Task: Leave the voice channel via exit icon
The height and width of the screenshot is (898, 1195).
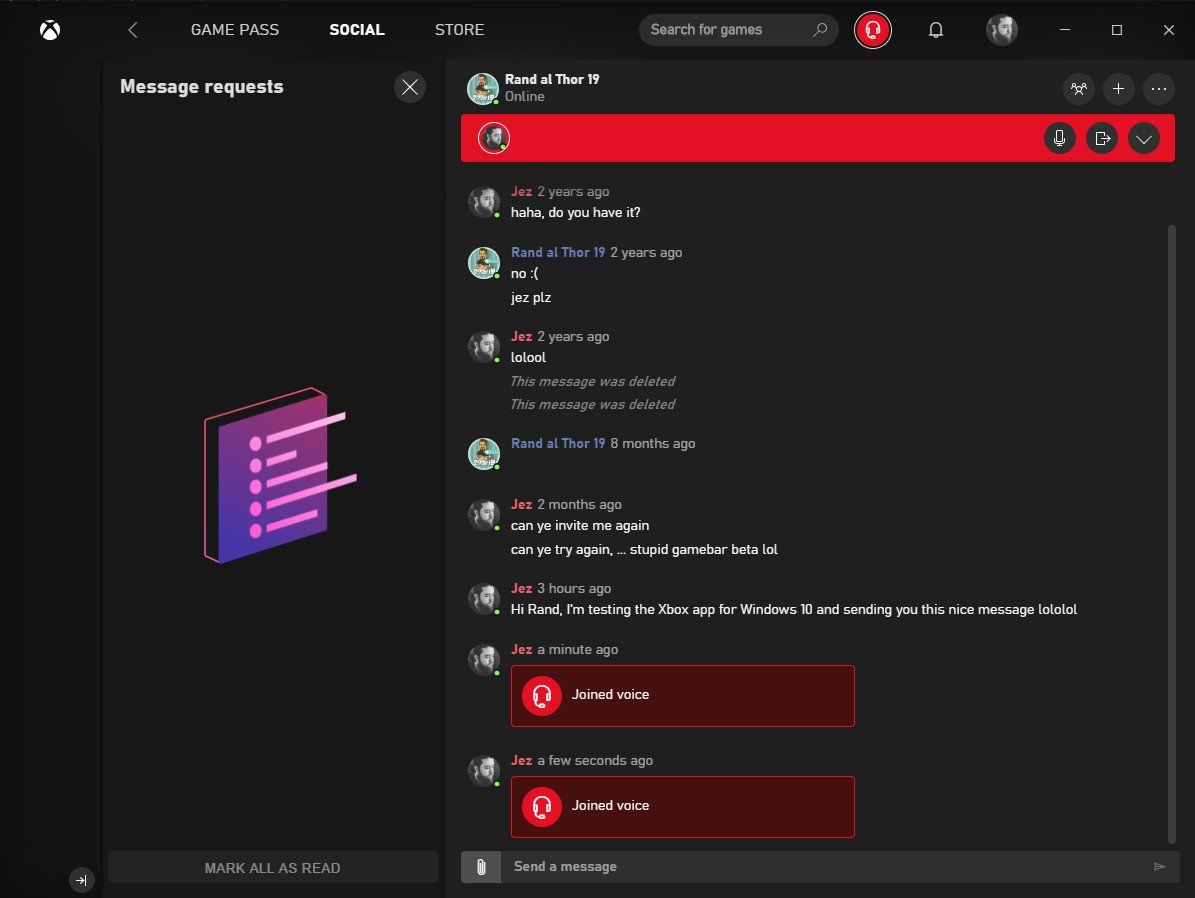Action: tap(1101, 138)
